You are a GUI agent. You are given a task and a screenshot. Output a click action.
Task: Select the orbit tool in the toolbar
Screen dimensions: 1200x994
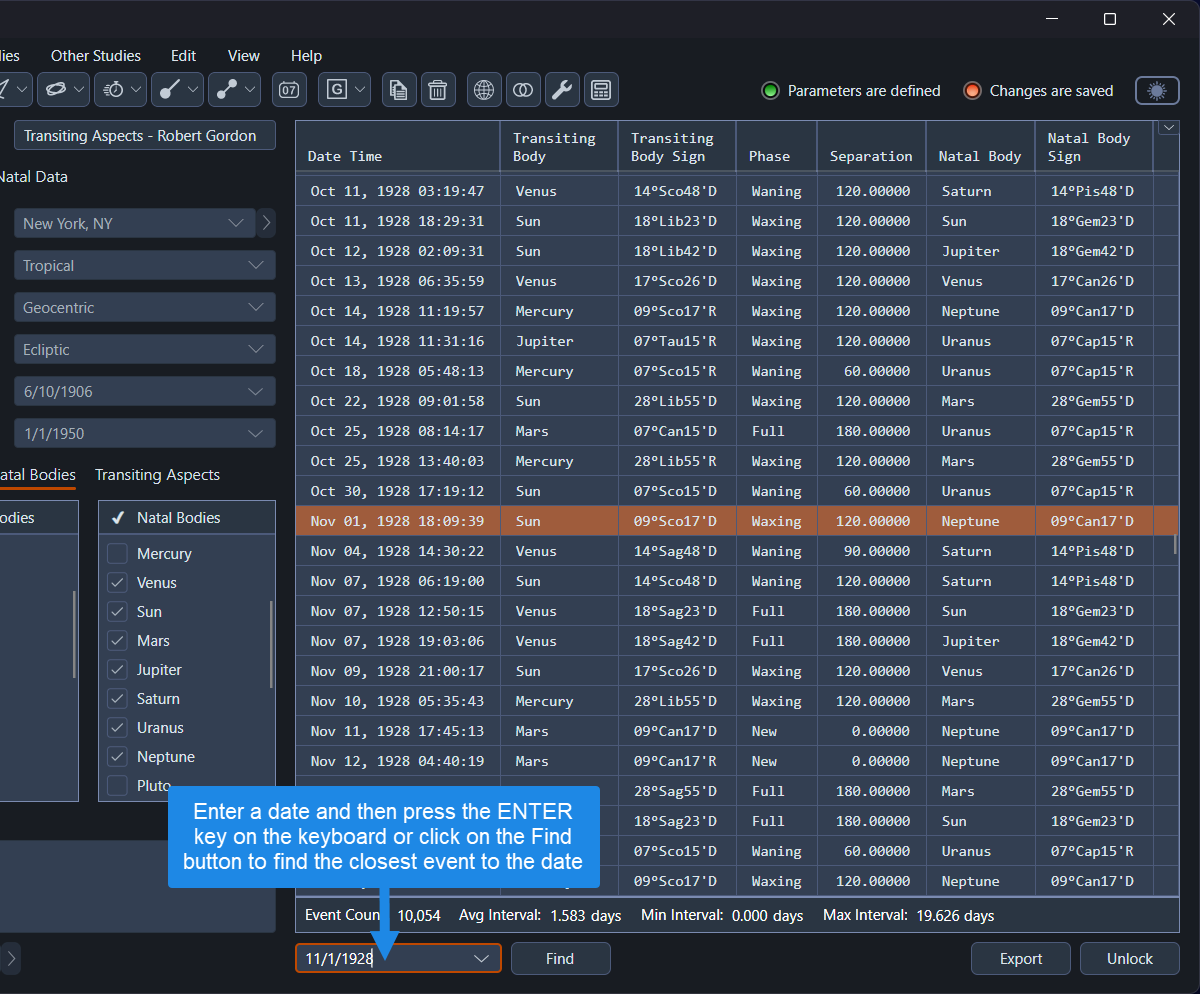(x=56, y=90)
